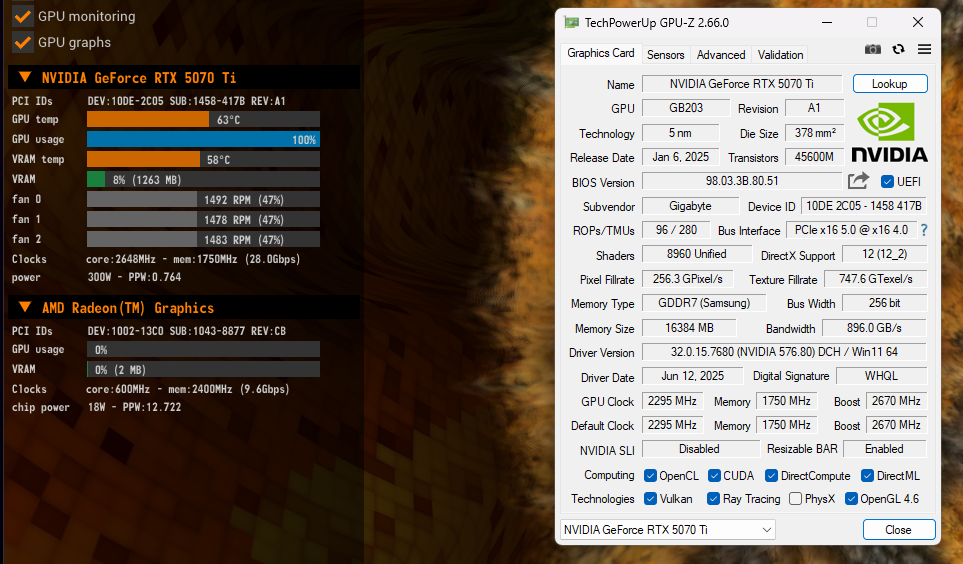
Task: Click the Driver Version field
Action: pos(784,352)
